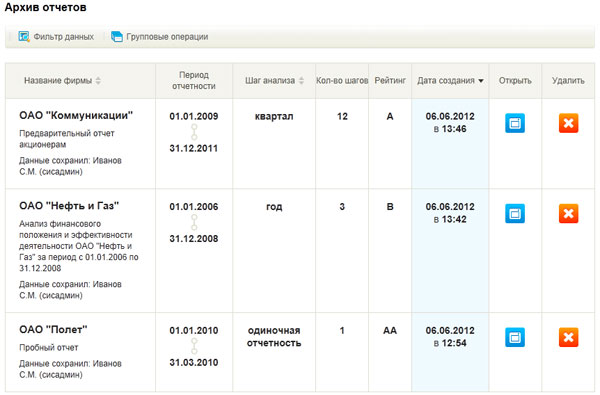Select the ОАО "Полет" firm name
Screen dimensions: 600x395
point(53,330)
